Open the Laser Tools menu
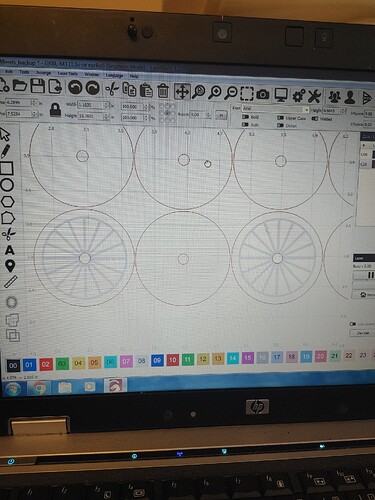375x500 pixels. [68, 73]
